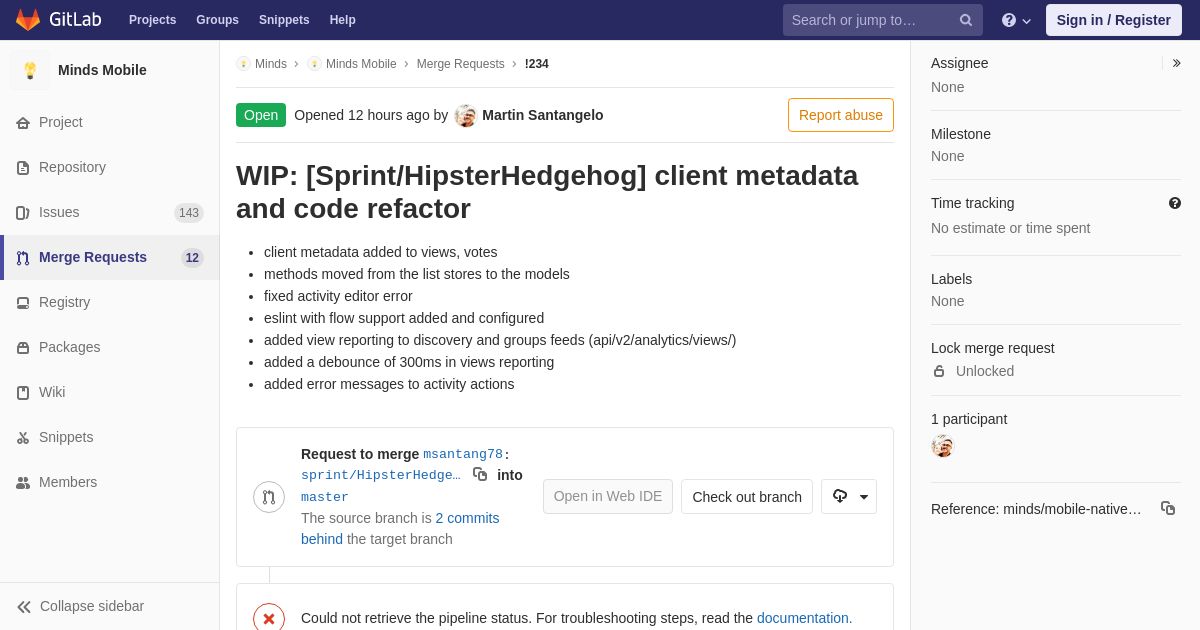Copy the merge request reference

tap(1167, 508)
